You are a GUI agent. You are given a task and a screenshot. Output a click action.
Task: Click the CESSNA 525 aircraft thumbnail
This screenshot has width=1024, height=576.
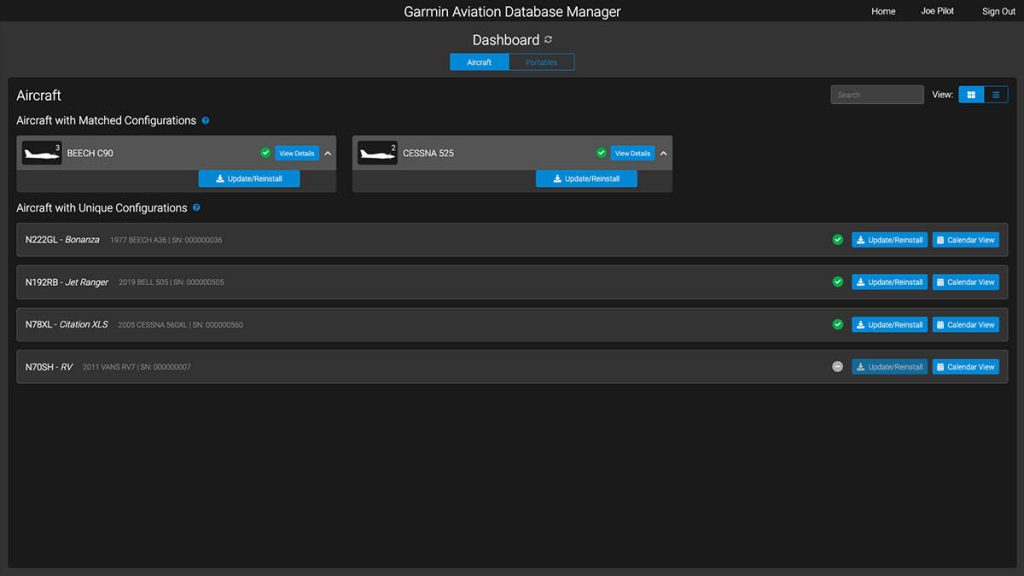point(377,153)
